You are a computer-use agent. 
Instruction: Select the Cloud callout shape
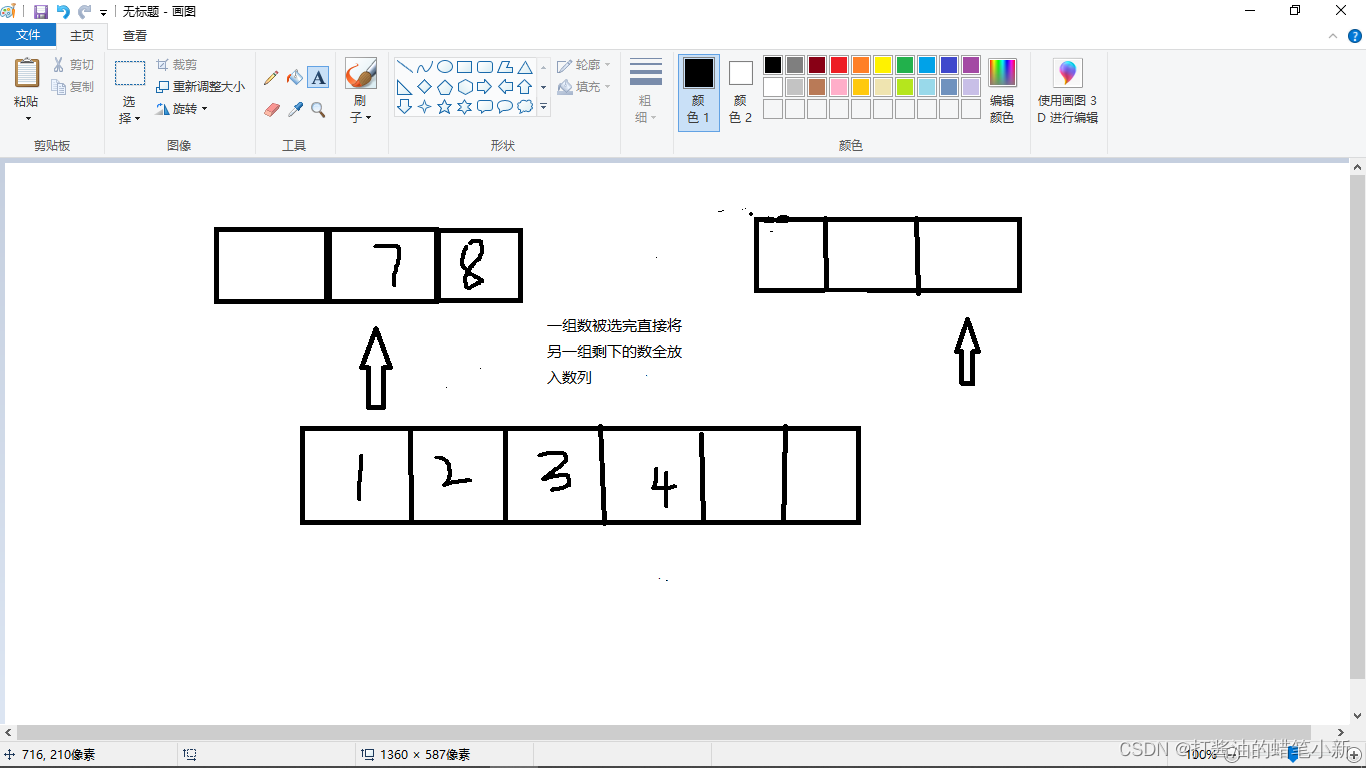point(524,106)
